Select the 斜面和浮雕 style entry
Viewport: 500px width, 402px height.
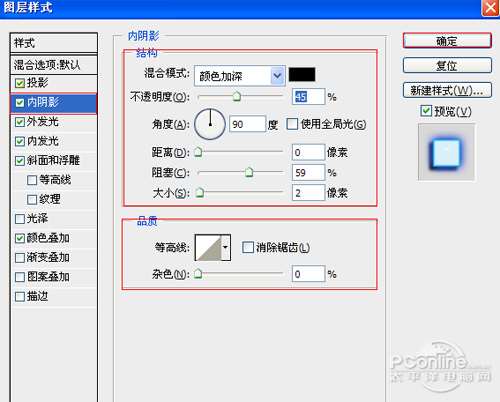[53, 160]
